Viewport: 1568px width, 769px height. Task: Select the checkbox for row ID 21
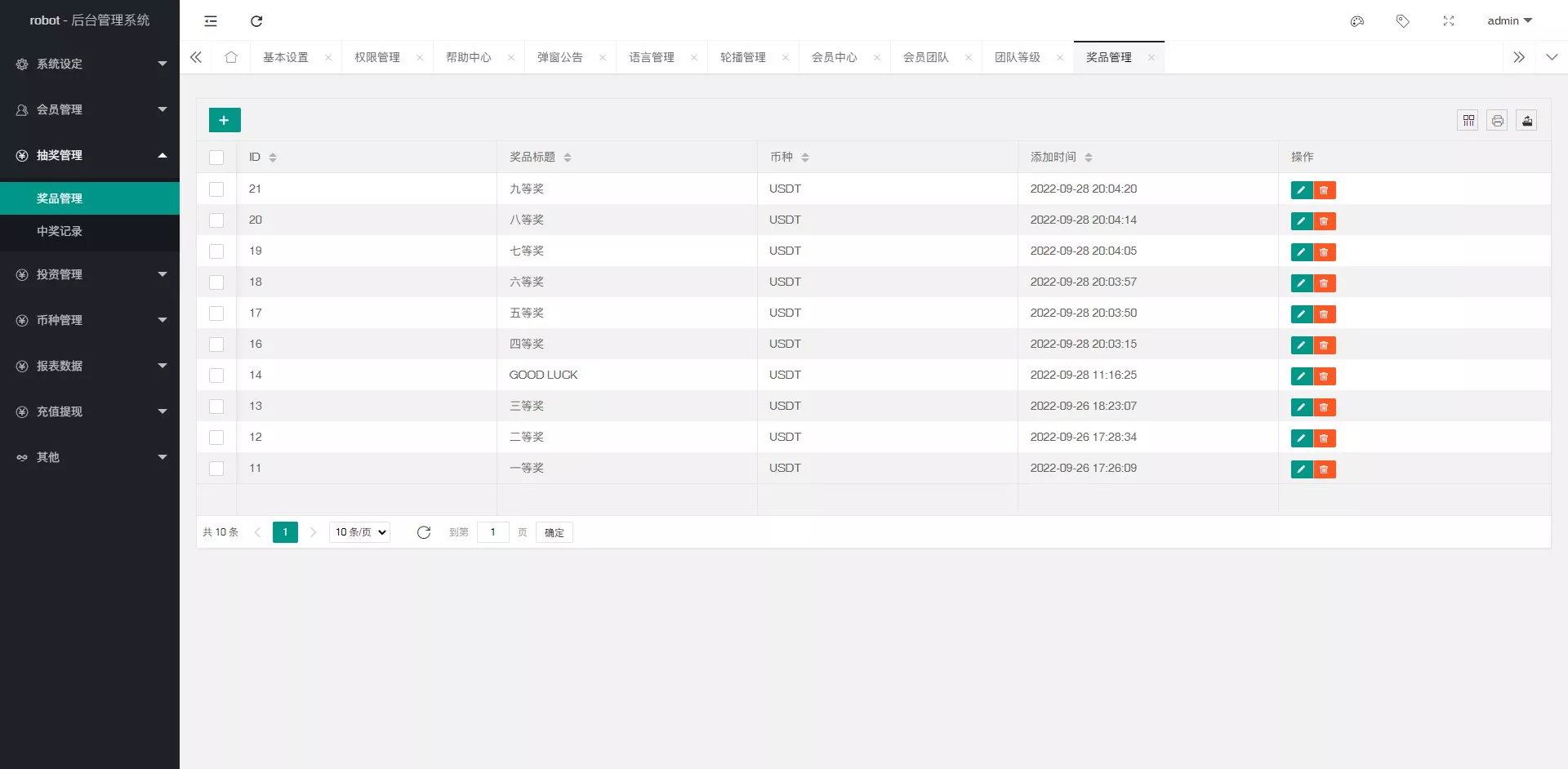tap(216, 189)
